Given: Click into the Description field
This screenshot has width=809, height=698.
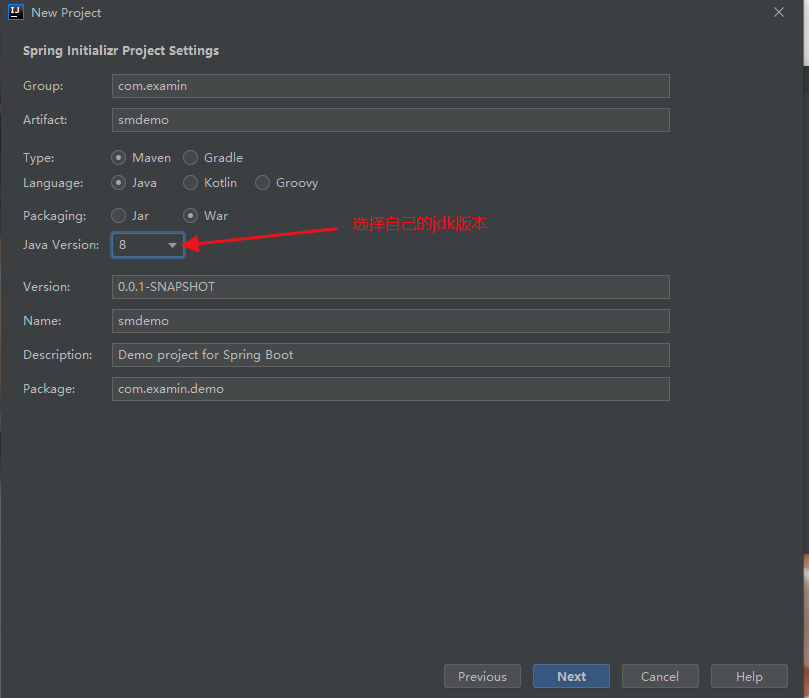Looking at the screenshot, I should pos(390,355).
